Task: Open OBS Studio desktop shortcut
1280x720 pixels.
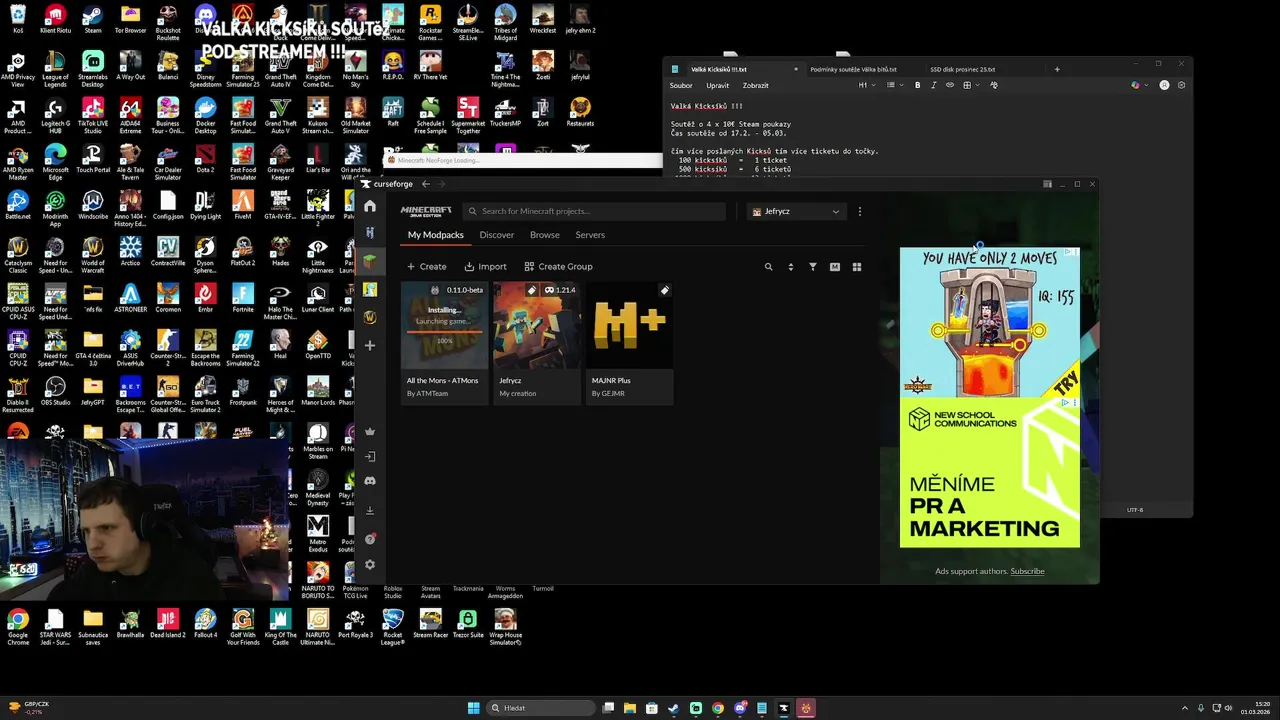Action: pos(55,390)
